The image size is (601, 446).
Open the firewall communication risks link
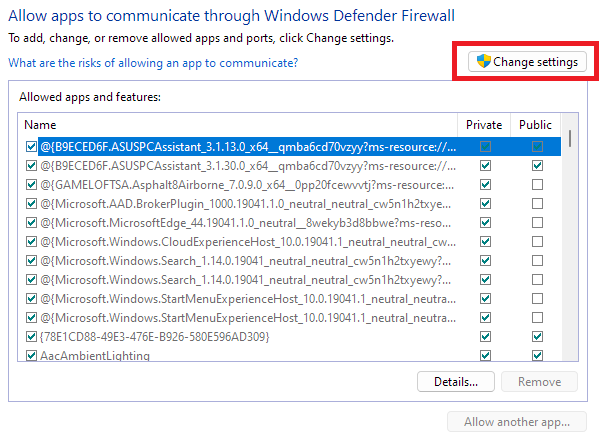tap(152, 63)
